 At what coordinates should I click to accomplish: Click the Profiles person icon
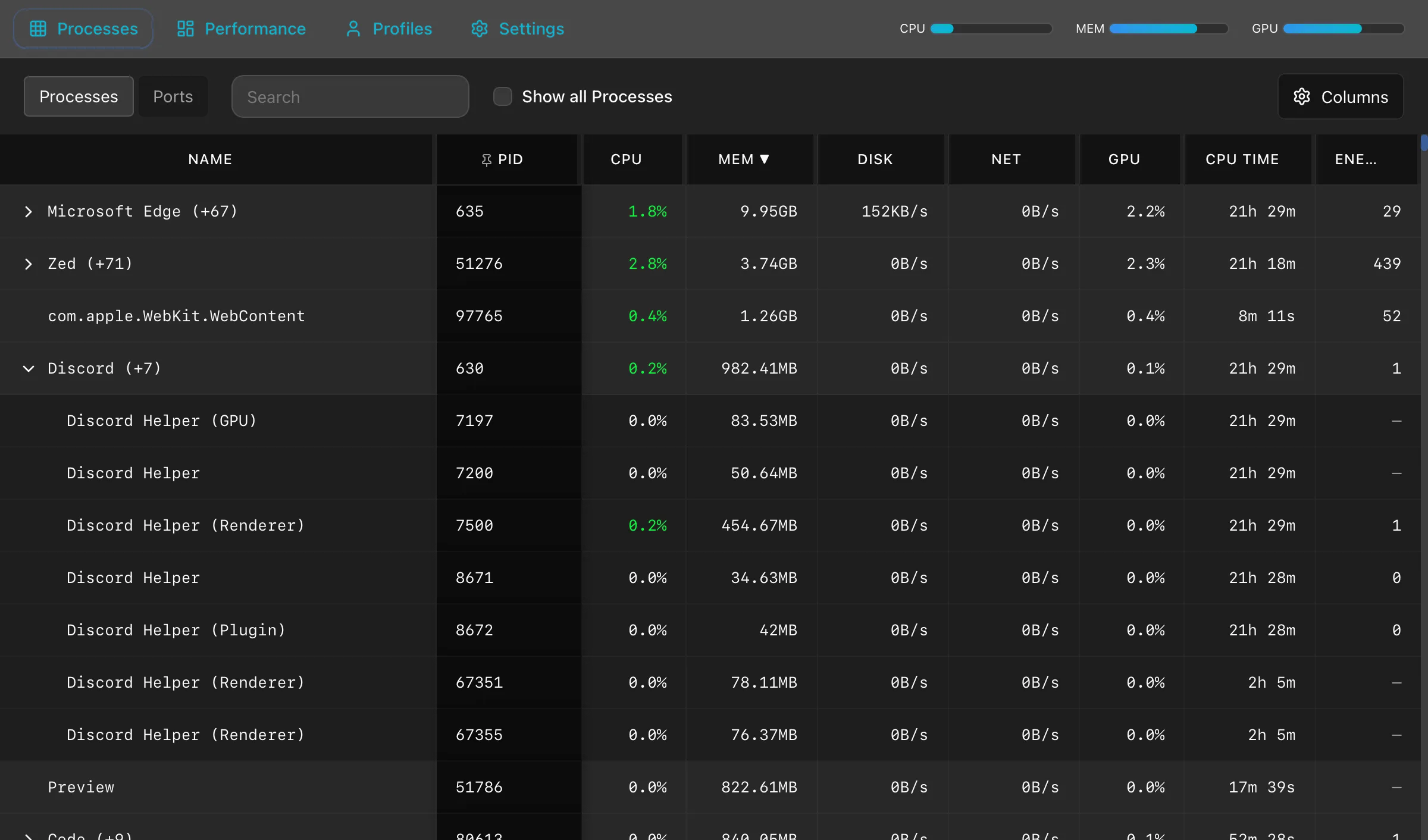coord(353,29)
